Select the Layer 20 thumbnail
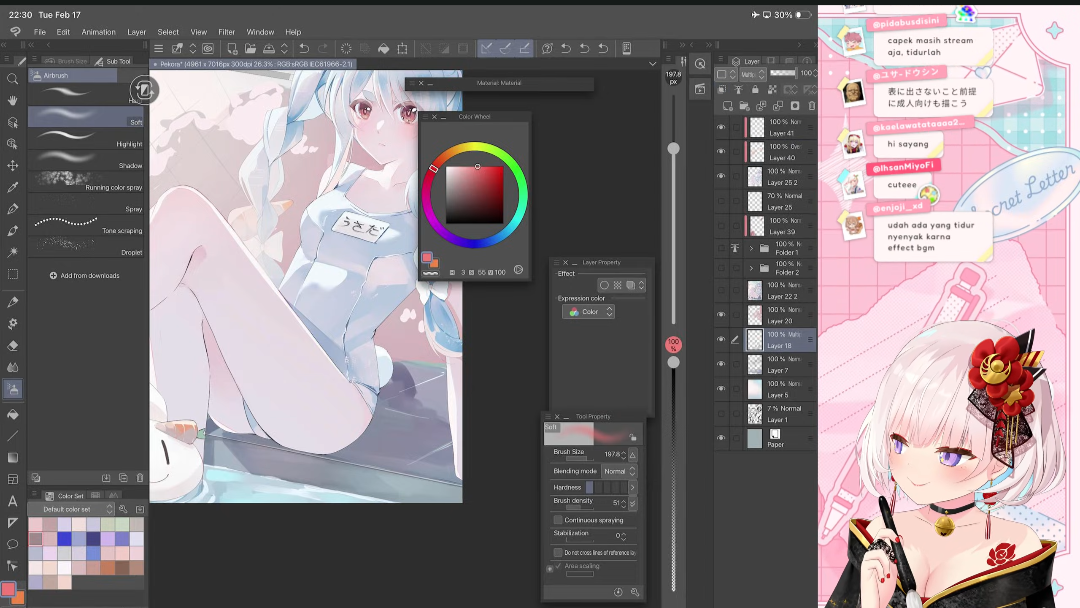This screenshot has height=608, width=1080. point(755,315)
